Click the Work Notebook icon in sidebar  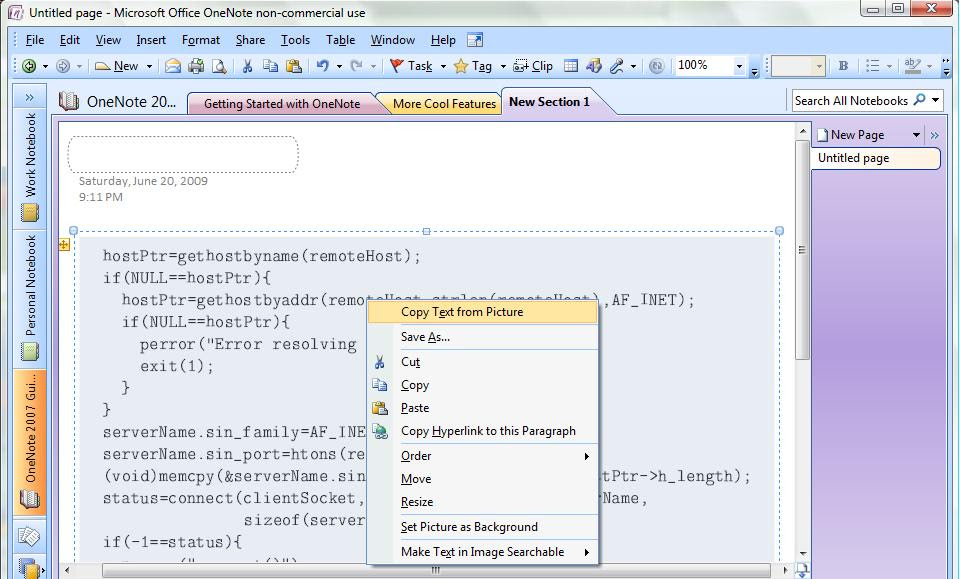tap(29, 212)
